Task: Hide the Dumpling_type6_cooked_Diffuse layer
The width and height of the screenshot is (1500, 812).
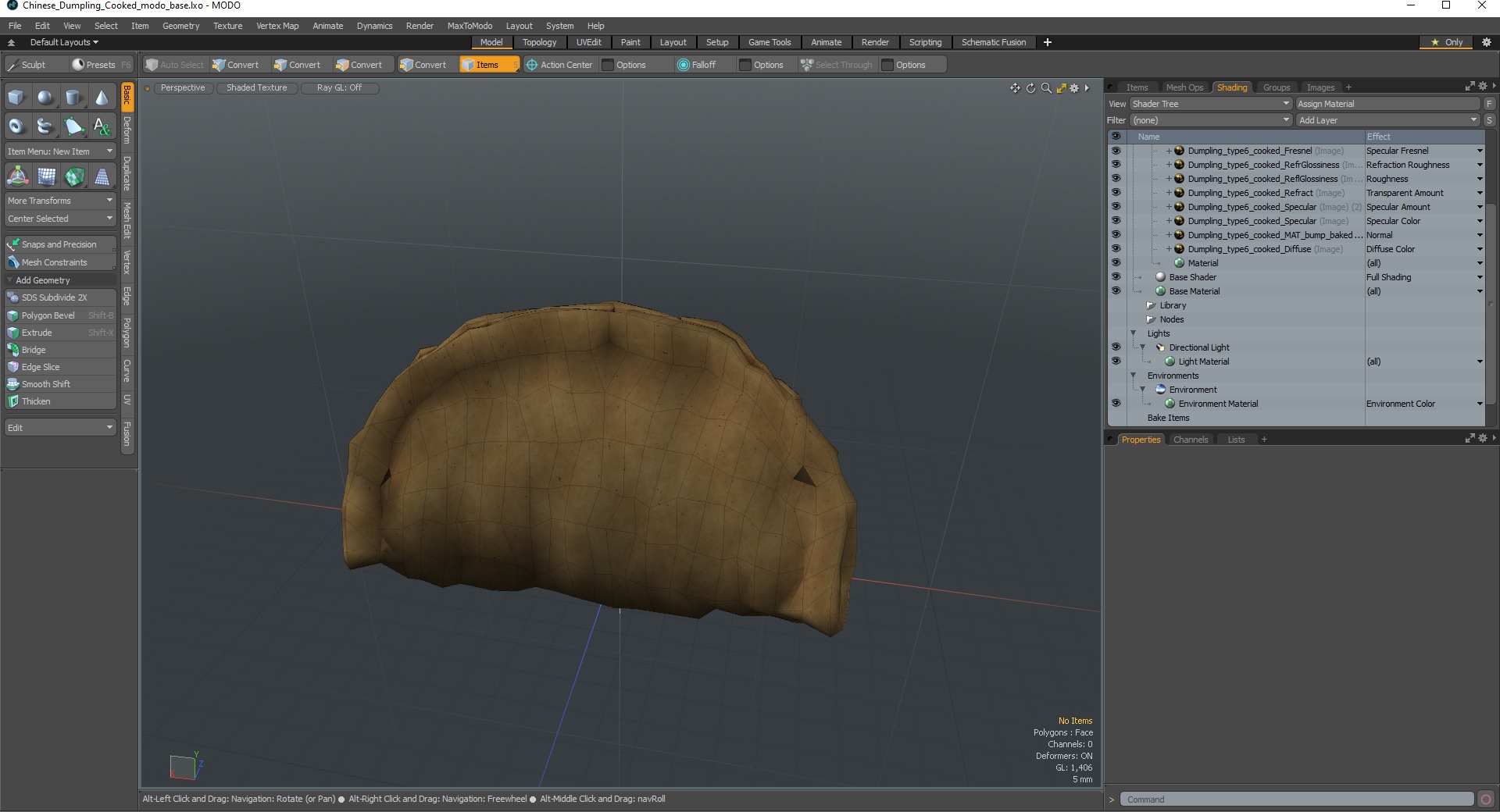Action: [1116, 249]
